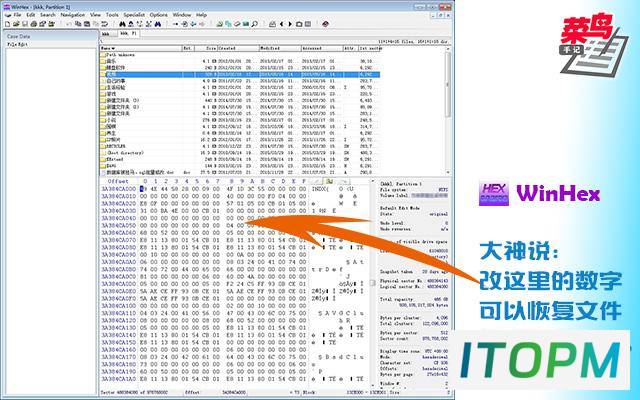
Task: Click the Open Disk toolbar icon
Action: [x=220, y=24]
